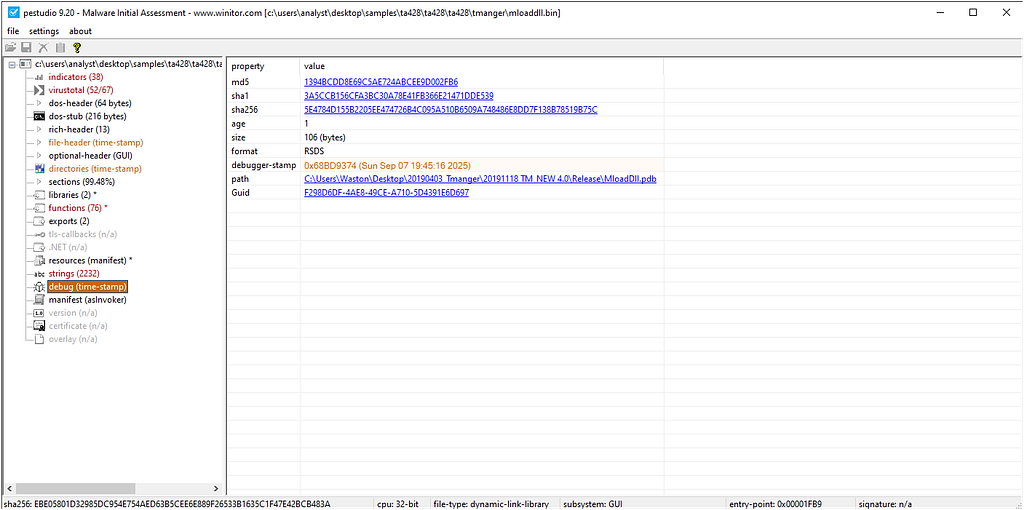This screenshot has height=510, width=1024.
Task: Click the save (floppy disk) toolbar icon
Action: (27, 47)
